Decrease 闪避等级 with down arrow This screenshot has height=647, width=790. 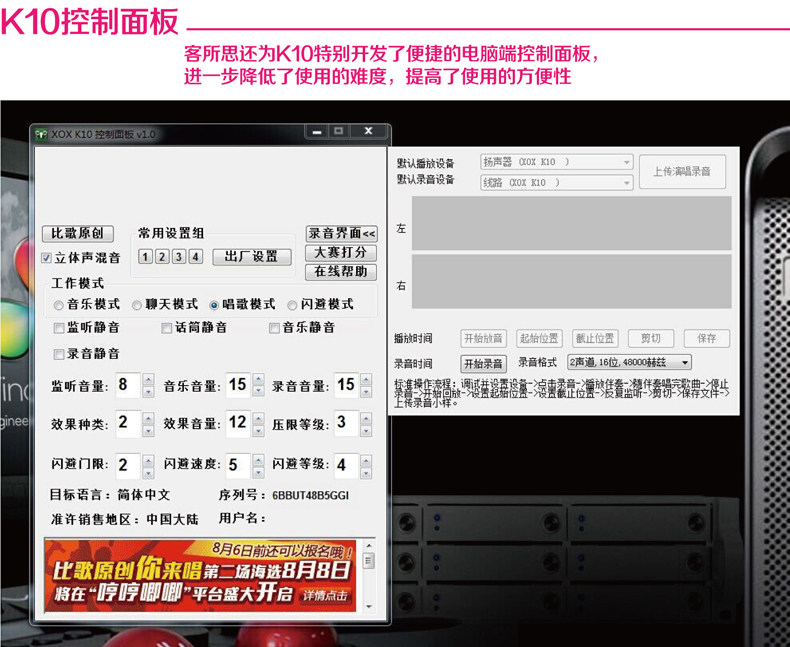pyautogui.click(x=366, y=473)
